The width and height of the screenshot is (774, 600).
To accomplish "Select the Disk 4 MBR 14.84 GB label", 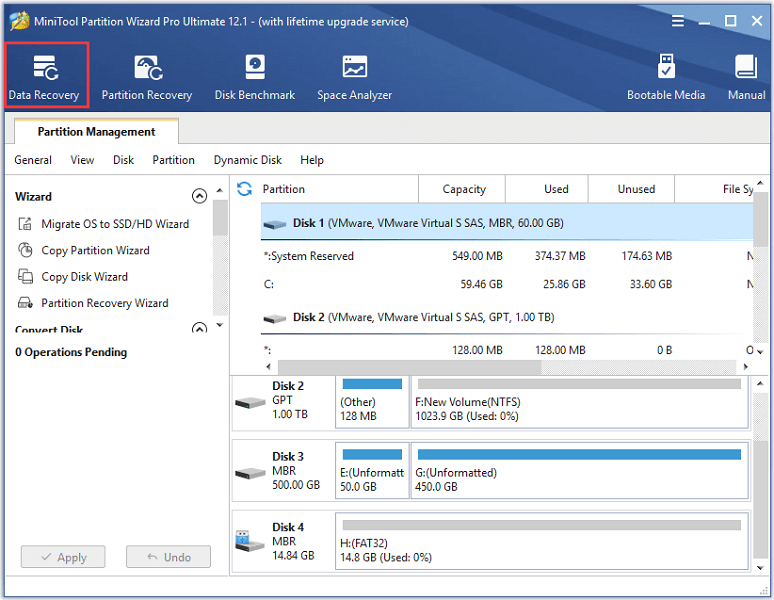I will pos(293,541).
